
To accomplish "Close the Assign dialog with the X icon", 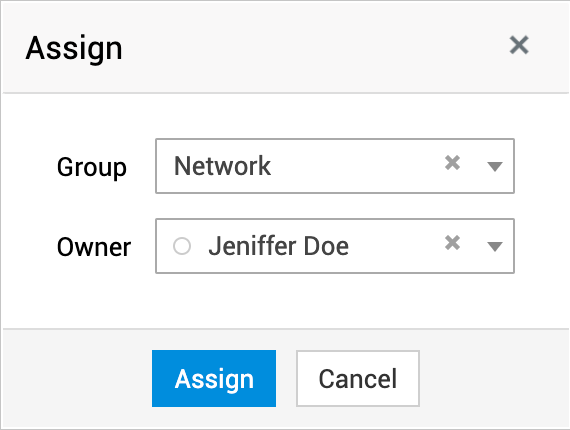I will point(519,45).
